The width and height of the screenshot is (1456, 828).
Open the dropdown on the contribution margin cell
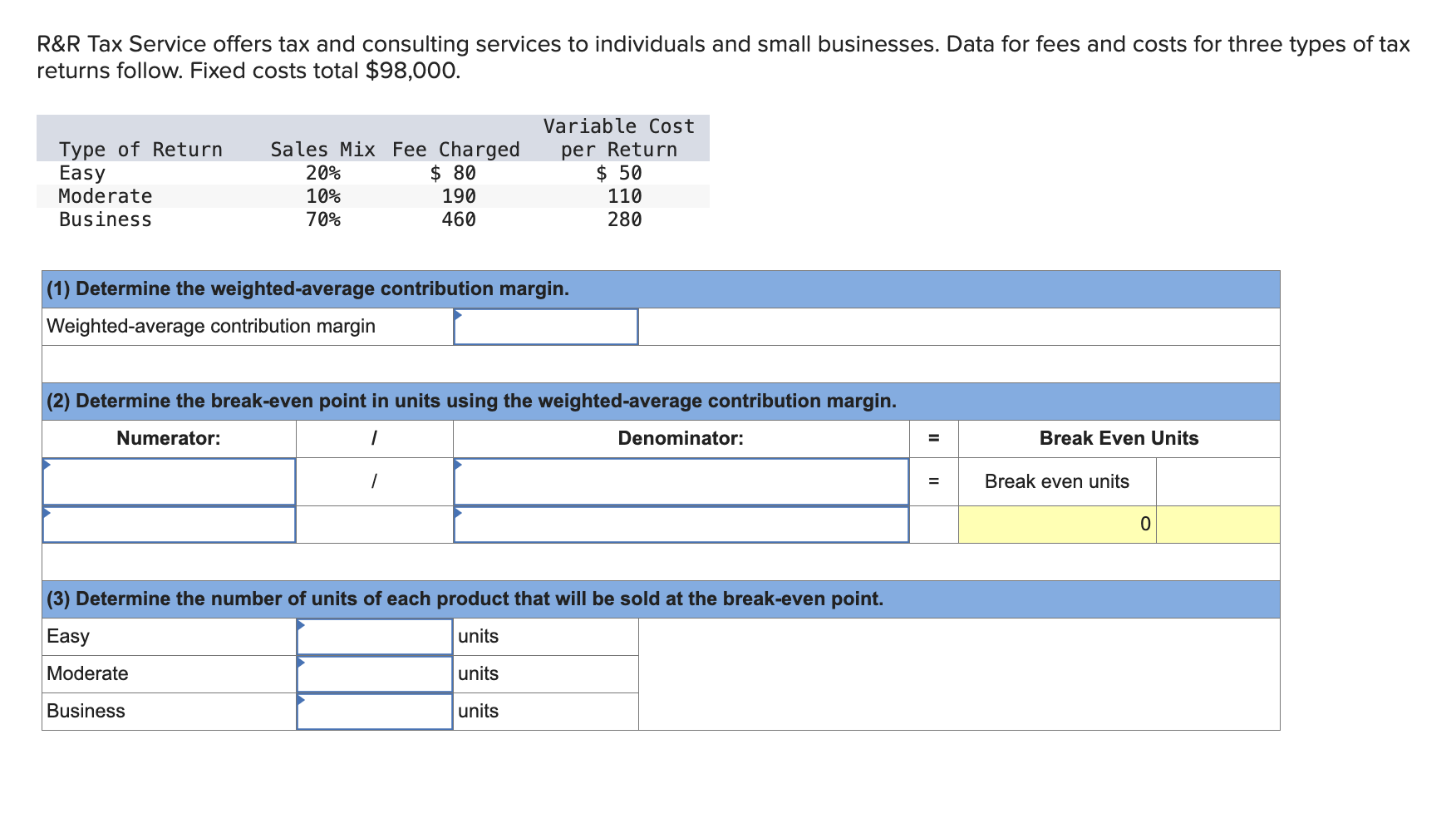point(458,314)
